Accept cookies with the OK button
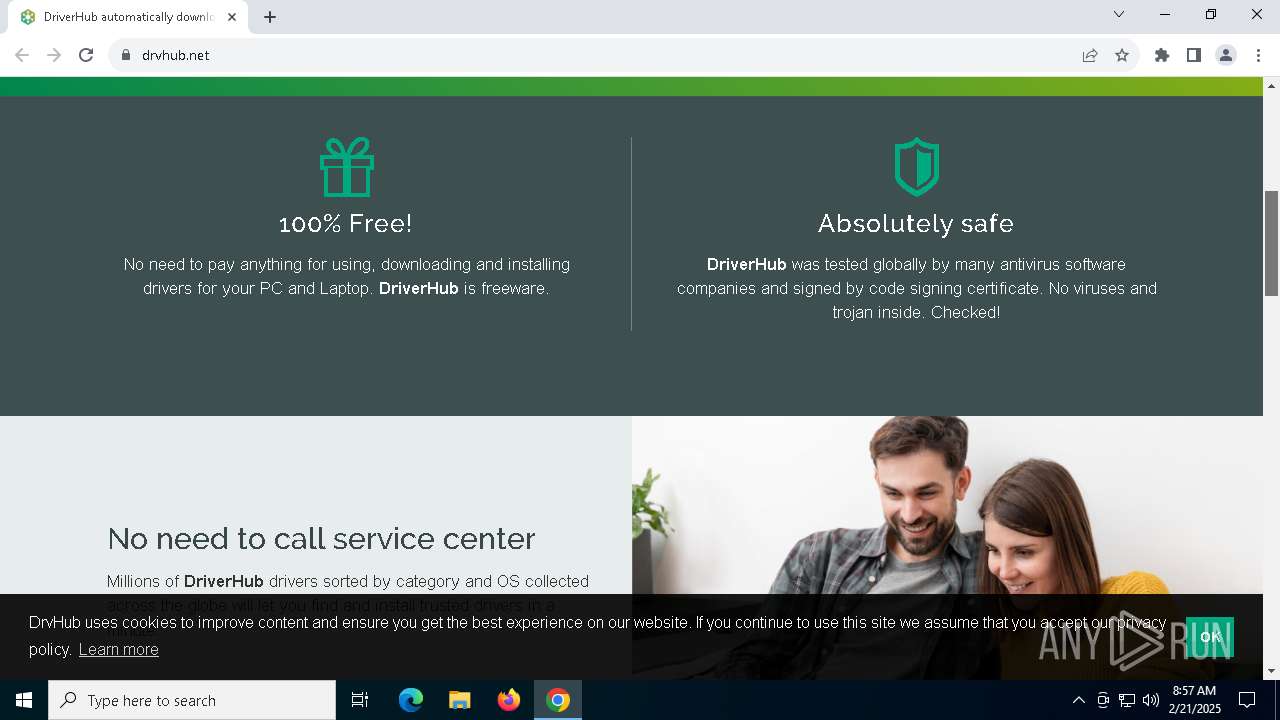Viewport: 1280px width, 720px height. (x=1210, y=637)
